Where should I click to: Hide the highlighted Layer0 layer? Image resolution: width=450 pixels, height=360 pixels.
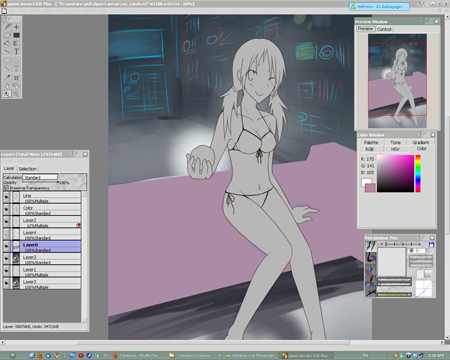6,246
